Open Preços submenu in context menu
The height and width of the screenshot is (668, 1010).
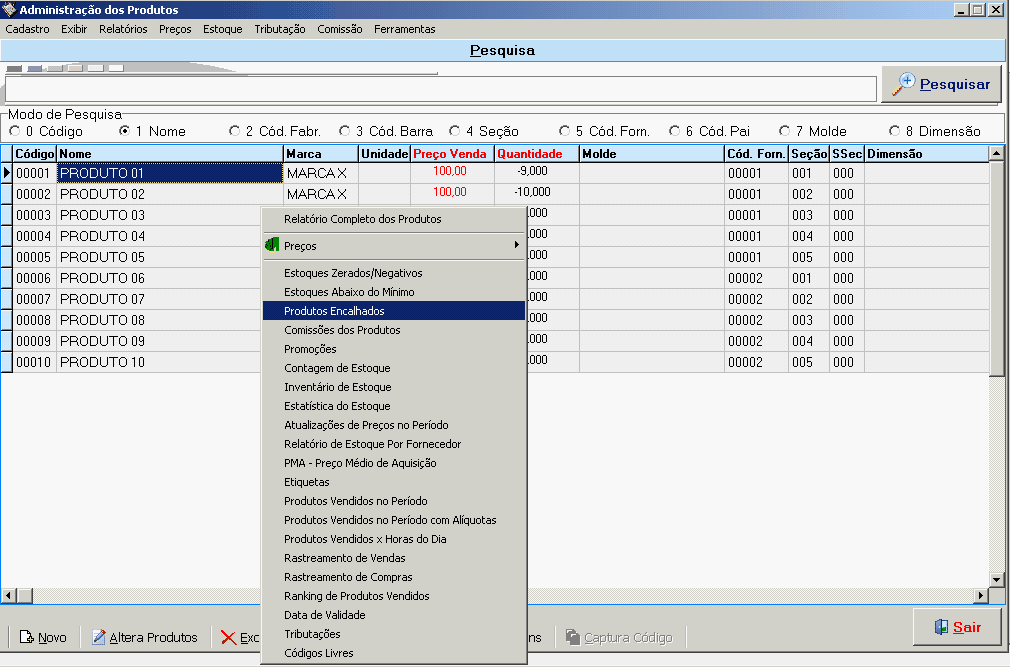[300, 245]
